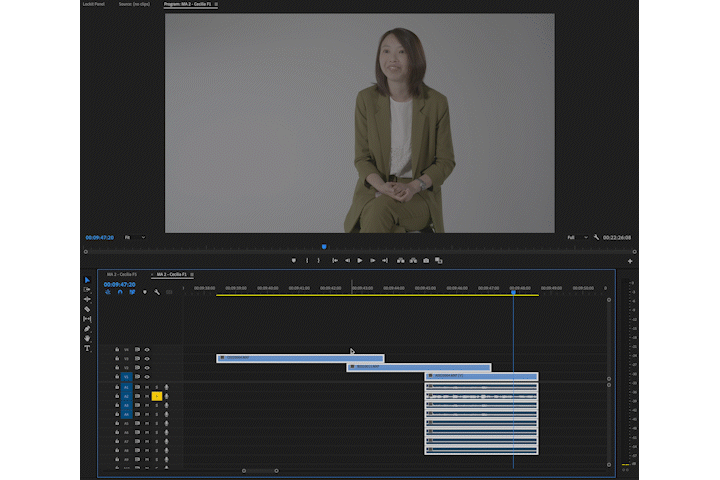Toggle track output eye for V1
Image resolution: width=720 pixels, height=480 pixels.
[147, 377]
